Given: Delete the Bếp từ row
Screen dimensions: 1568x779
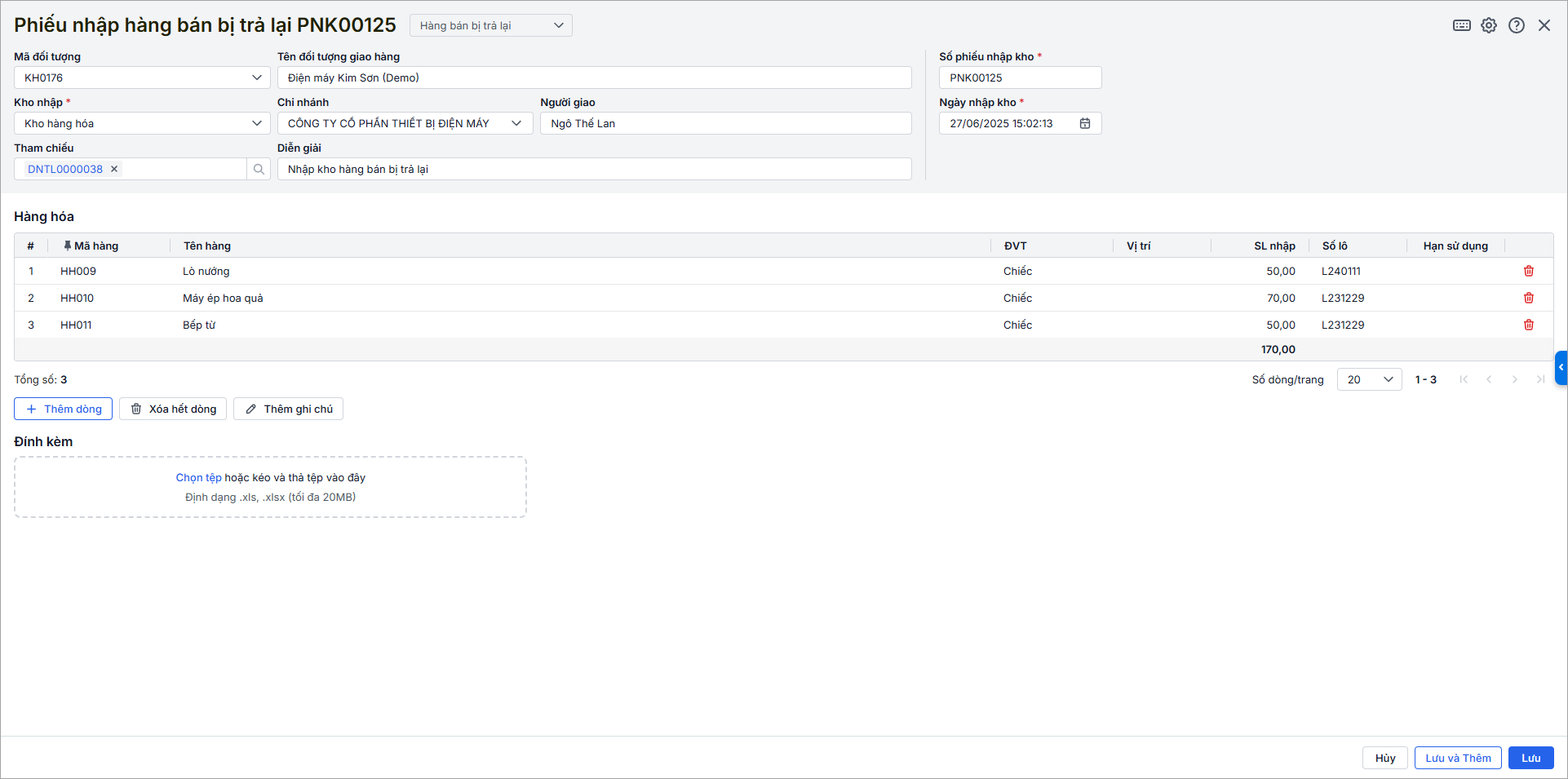Looking at the screenshot, I should [x=1529, y=325].
